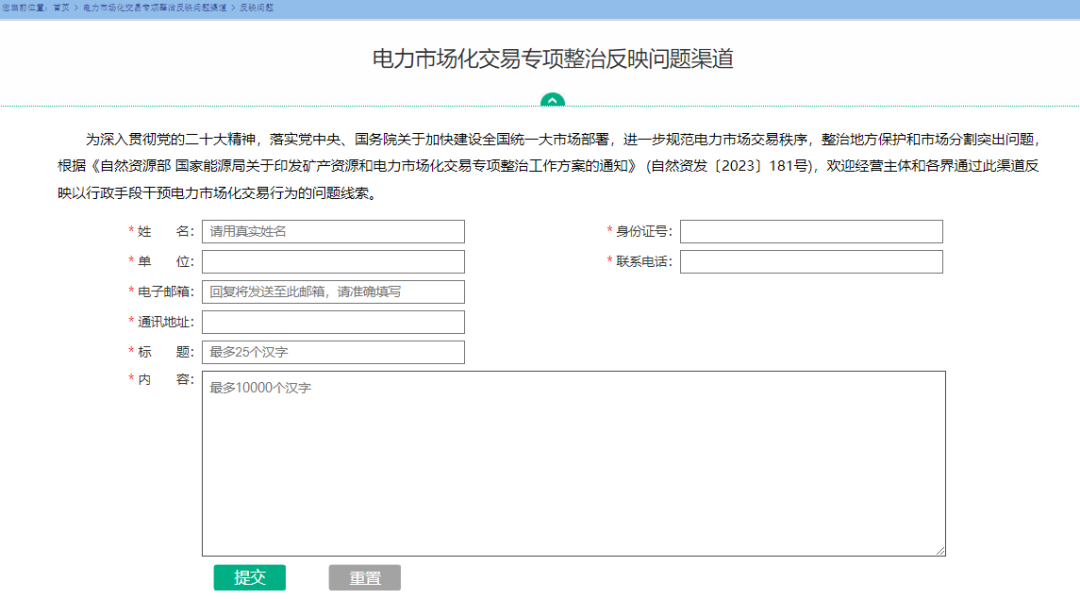This screenshot has width=1080, height=599.
Task: Select the 标题 field limited to 25 characters
Action: pyautogui.click(x=333, y=352)
